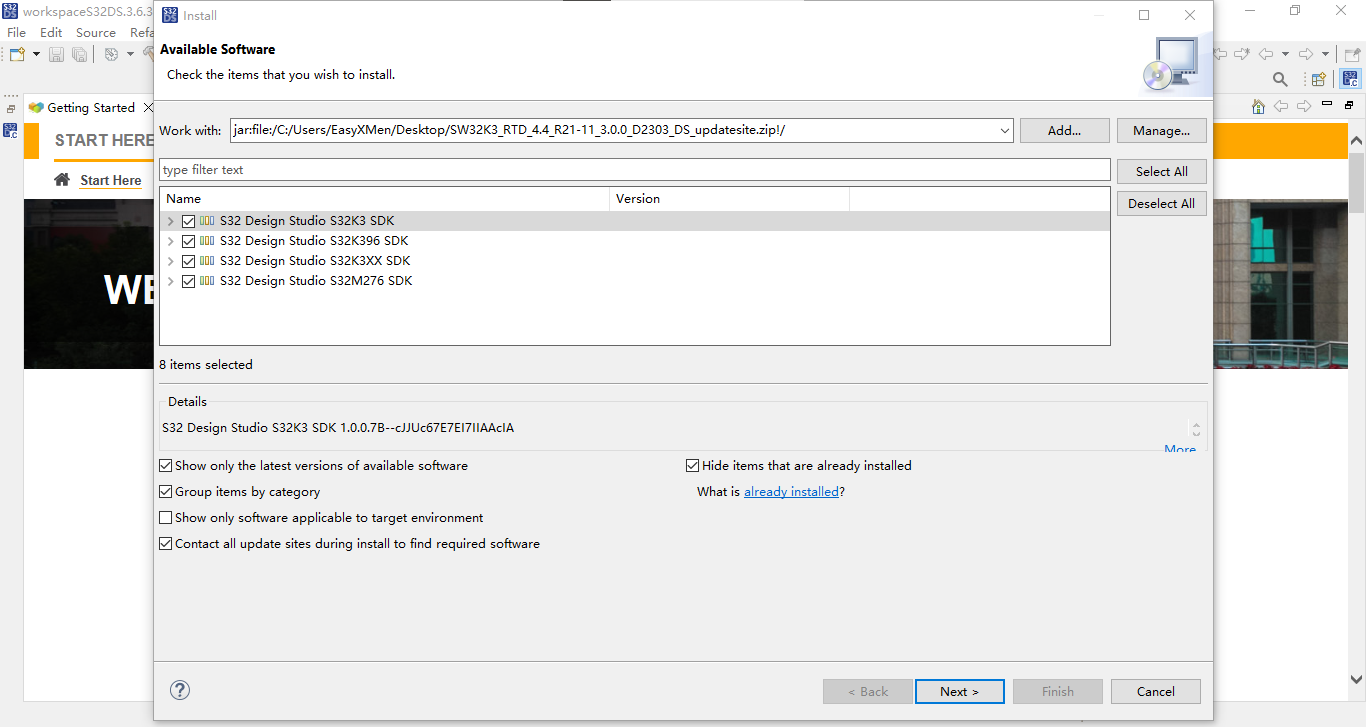1366x727 pixels.
Task: Click the Getting Started tab icon
Action: coord(36,107)
